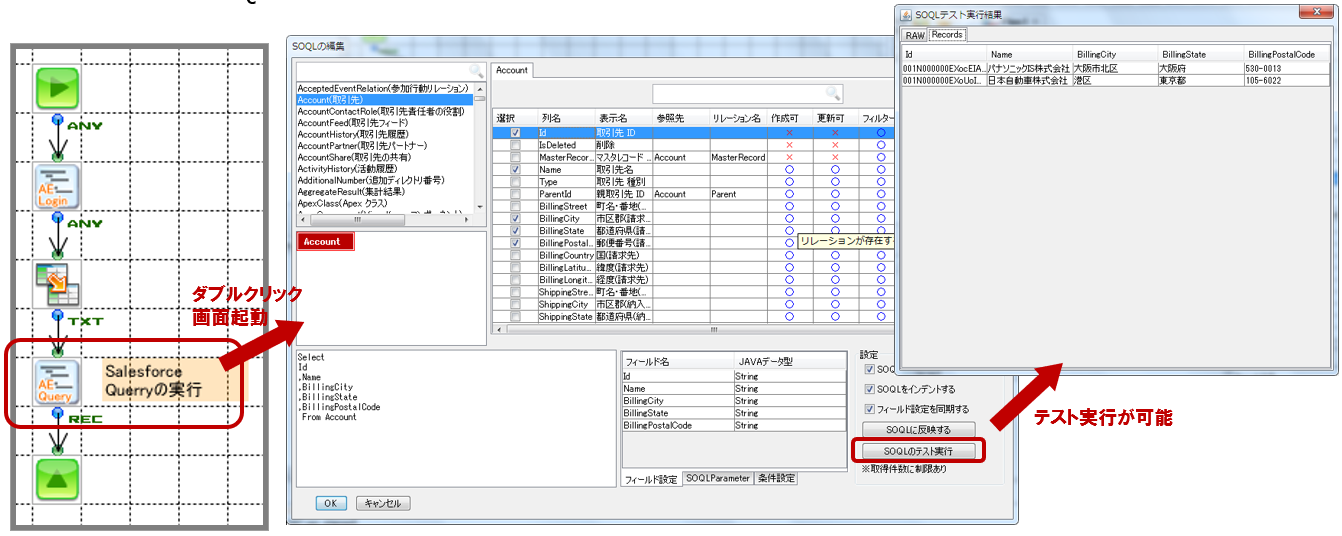This screenshot has width=1342, height=536.
Task: Click the 日本自動車株式会社 results row
Action: tap(1115, 80)
